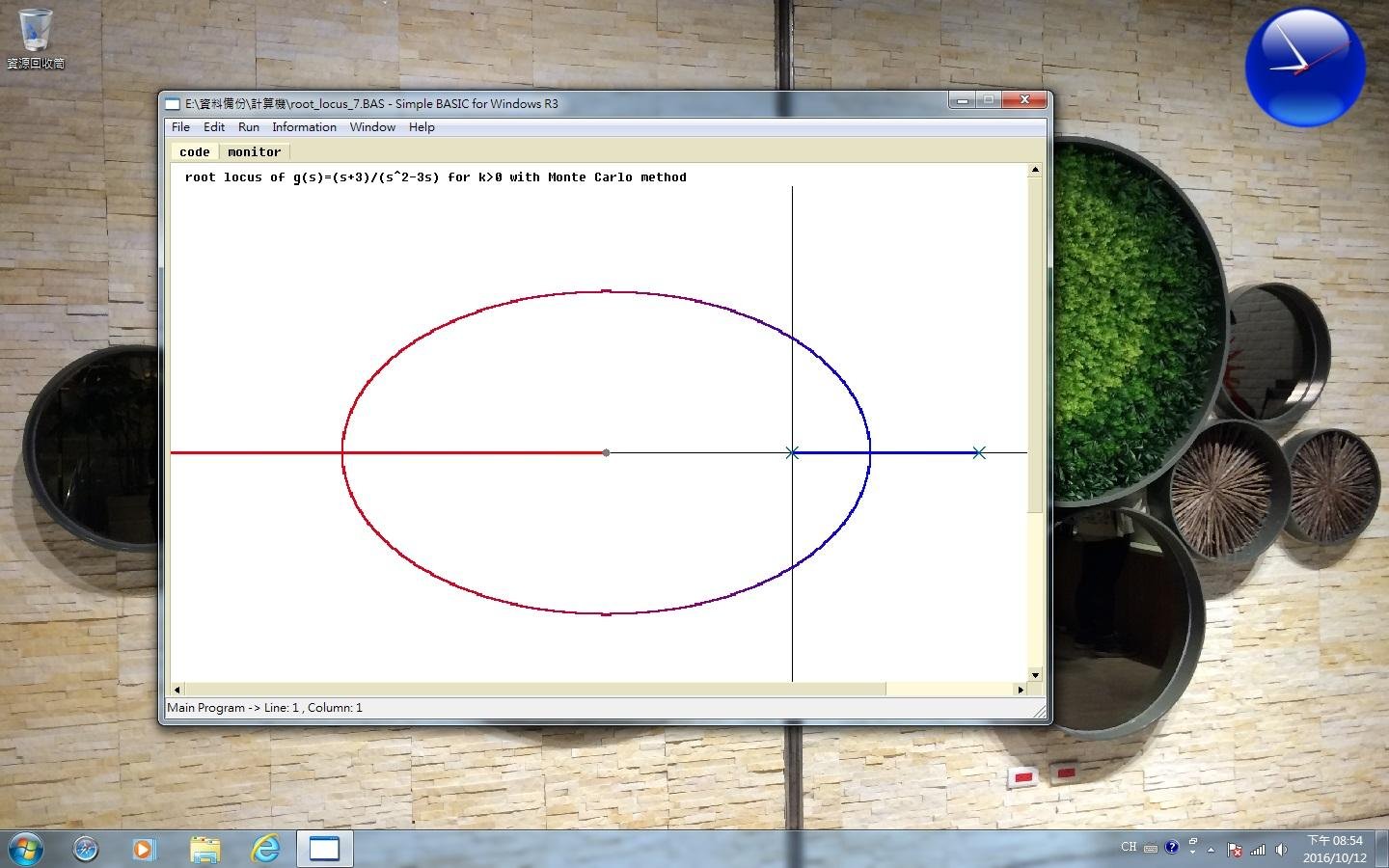Open the Windows Start menu
1389x868 pixels.
pos(26,849)
